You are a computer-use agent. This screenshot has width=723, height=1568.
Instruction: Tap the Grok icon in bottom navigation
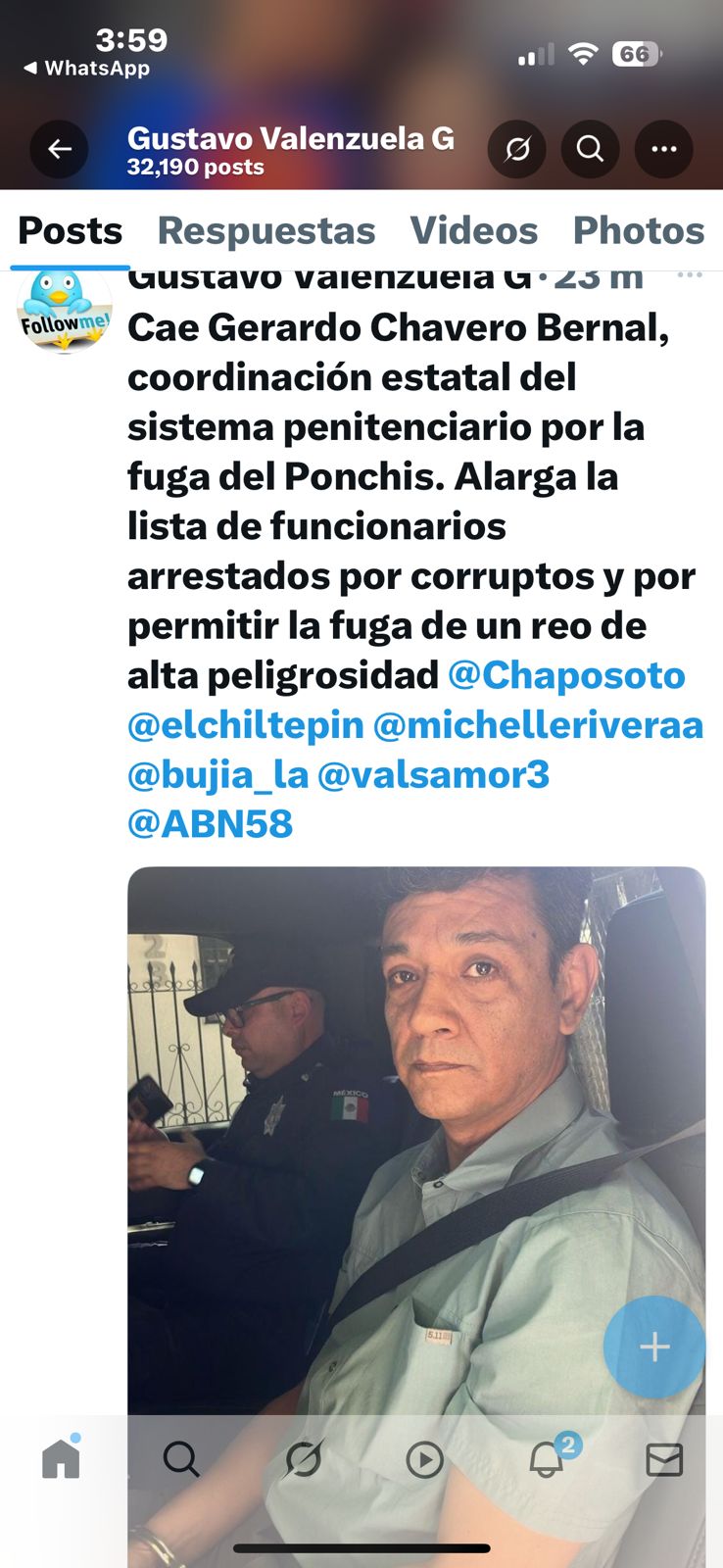point(303,1460)
